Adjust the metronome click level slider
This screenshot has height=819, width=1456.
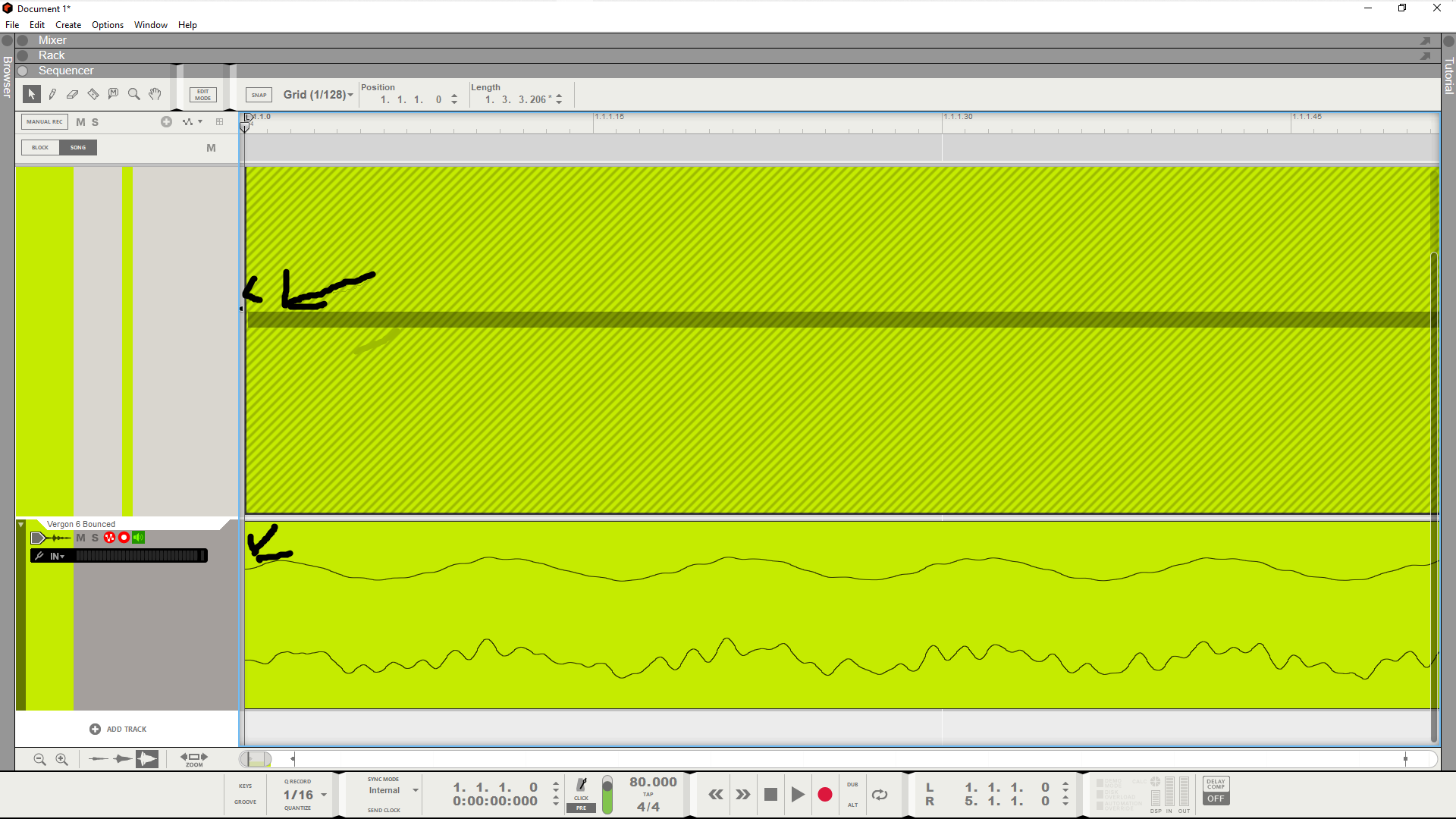click(607, 794)
